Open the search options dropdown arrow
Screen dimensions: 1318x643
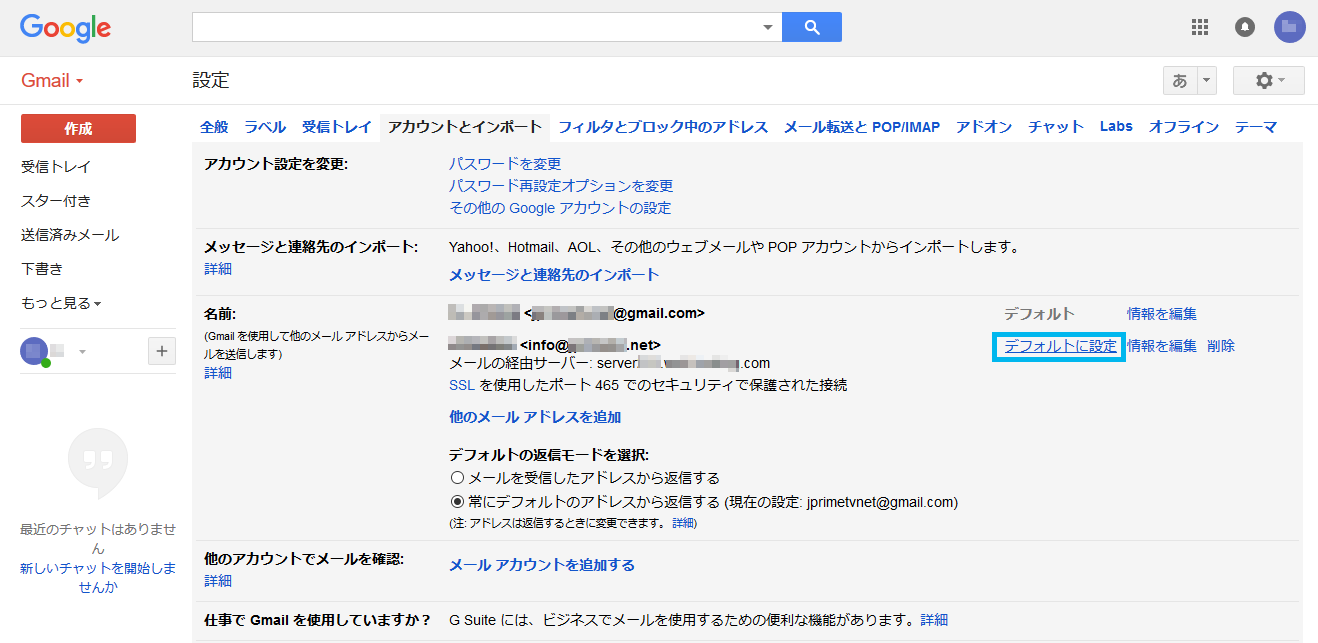point(767,27)
